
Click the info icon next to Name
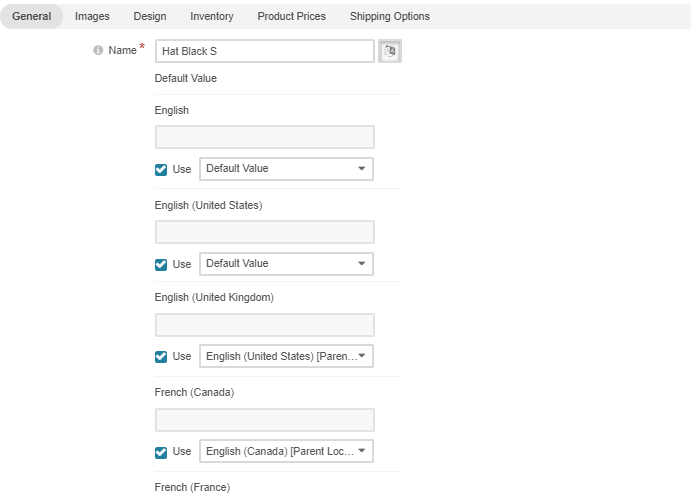pyautogui.click(x=98, y=50)
